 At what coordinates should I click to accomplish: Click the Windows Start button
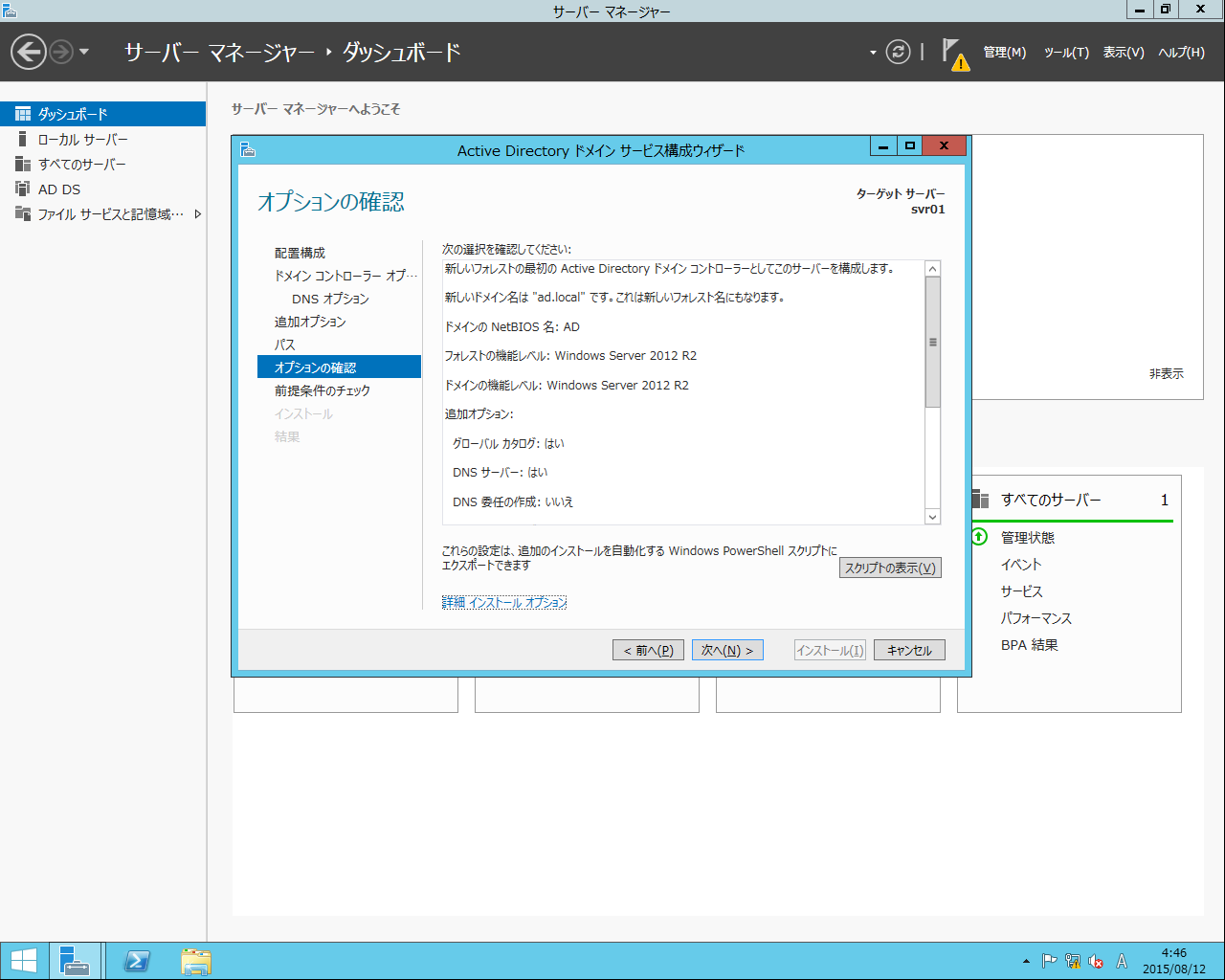click(23, 961)
